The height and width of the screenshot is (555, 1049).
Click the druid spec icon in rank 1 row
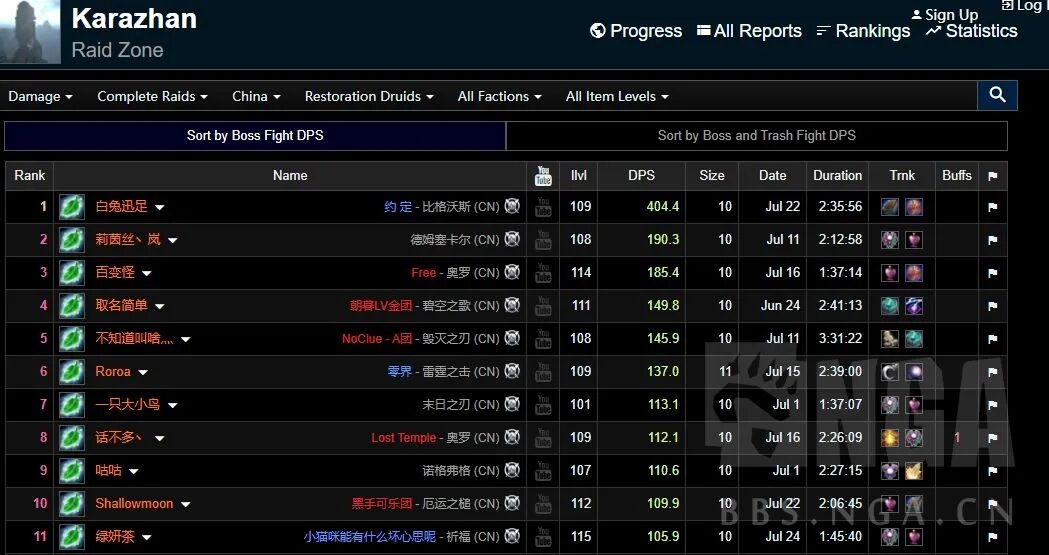[72, 207]
